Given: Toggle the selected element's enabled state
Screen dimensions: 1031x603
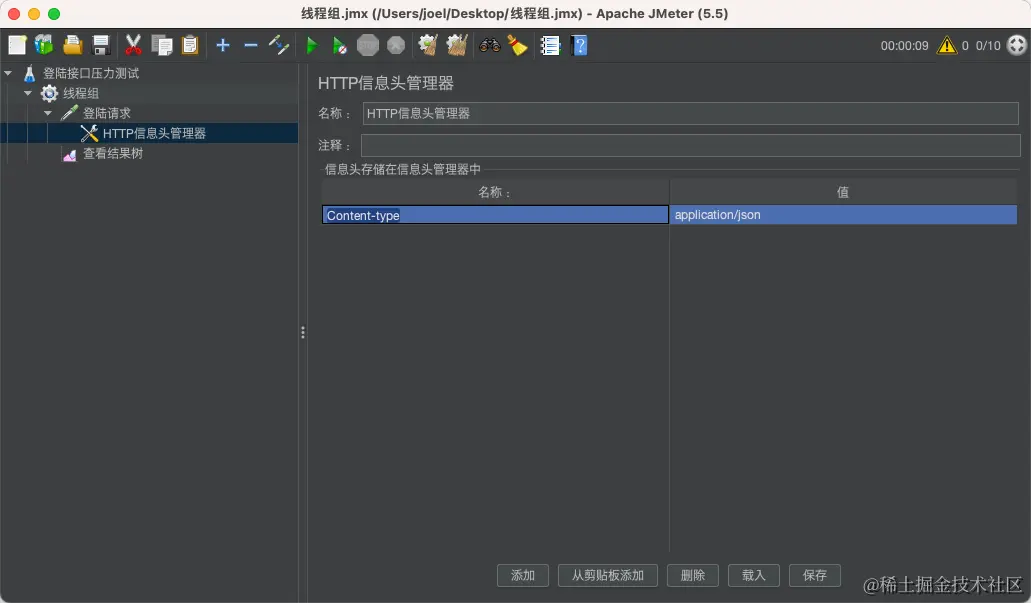Looking at the screenshot, I should (x=279, y=45).
